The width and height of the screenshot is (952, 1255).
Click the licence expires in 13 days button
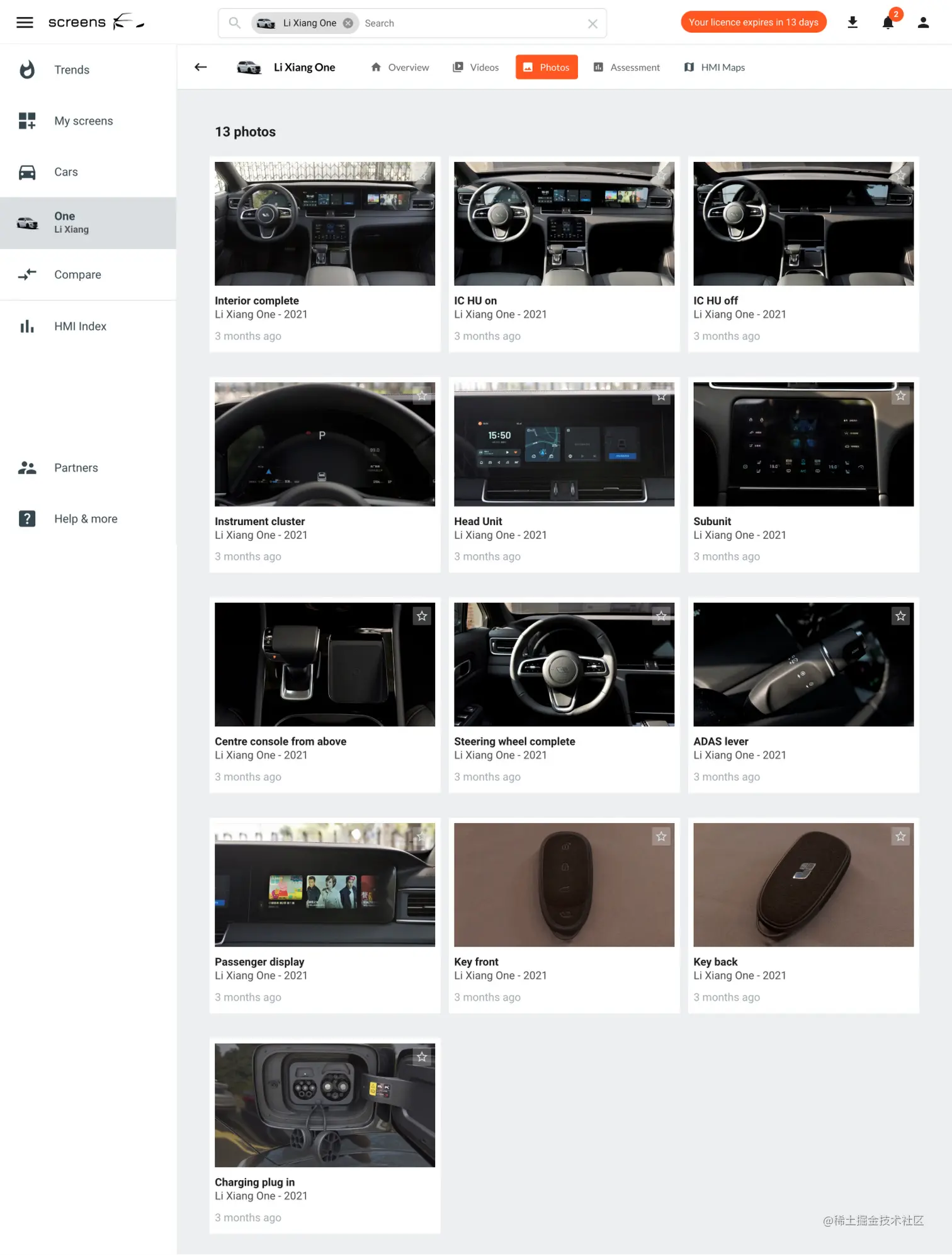tap(753, 22)
